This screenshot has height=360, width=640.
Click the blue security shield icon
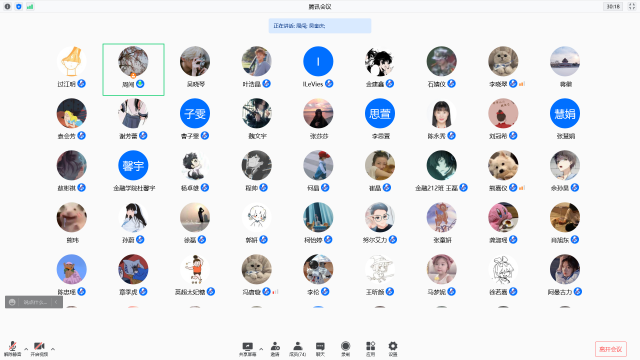click(x=19, y=7)
